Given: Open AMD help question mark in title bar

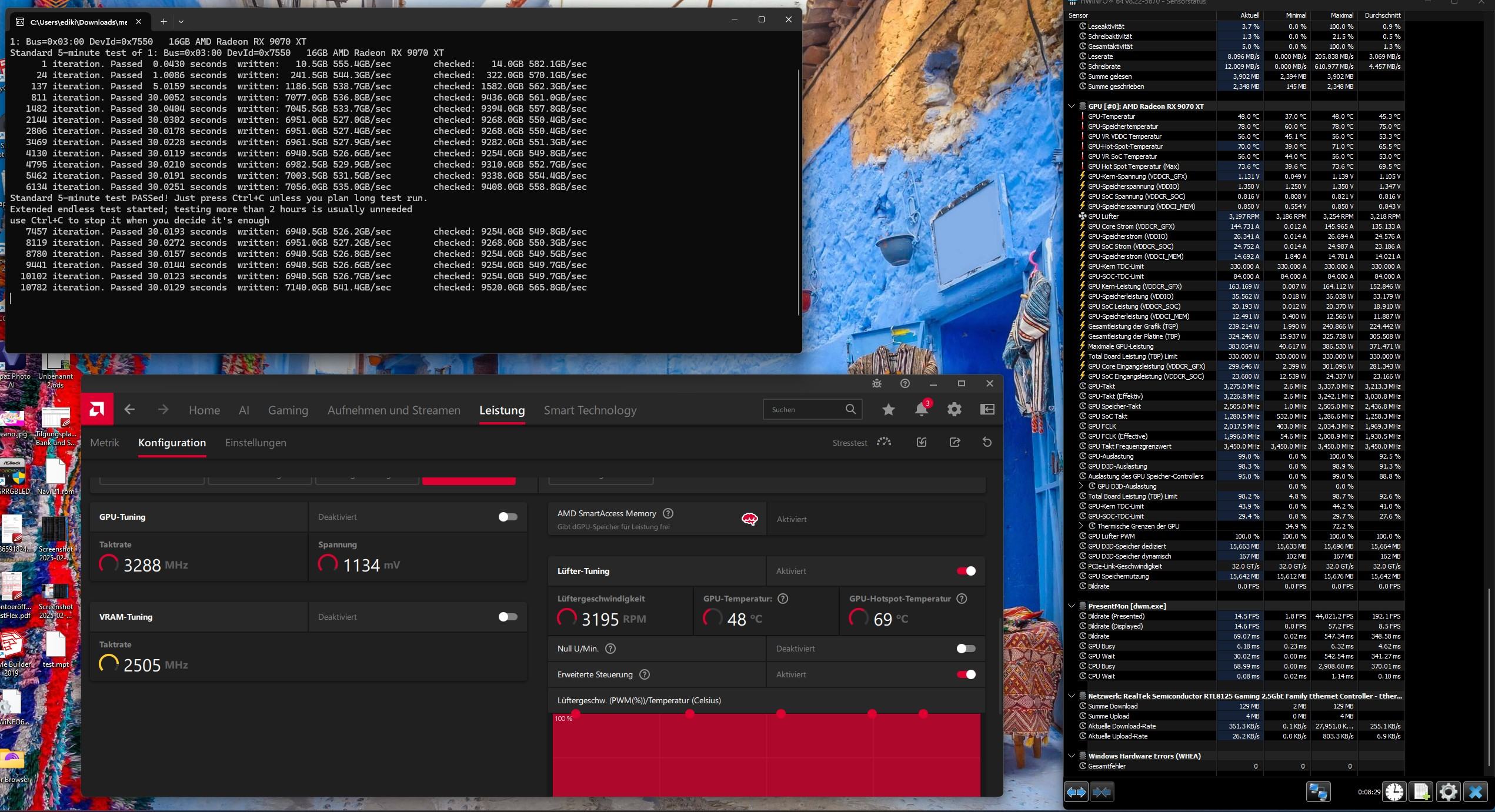Looking at the screenshot, I should click(x=905, y=383).
